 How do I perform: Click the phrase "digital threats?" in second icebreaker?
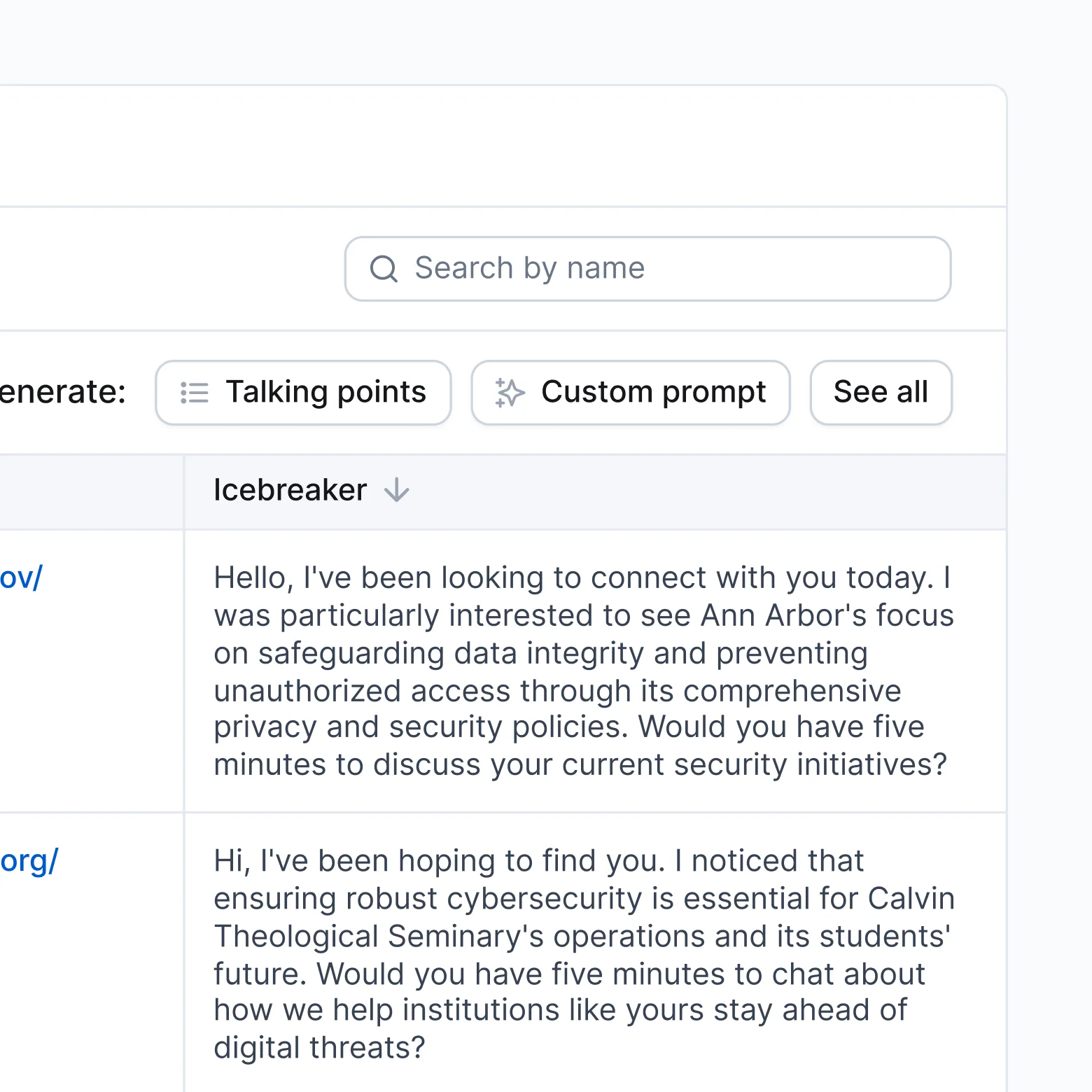coord(319,1048)
